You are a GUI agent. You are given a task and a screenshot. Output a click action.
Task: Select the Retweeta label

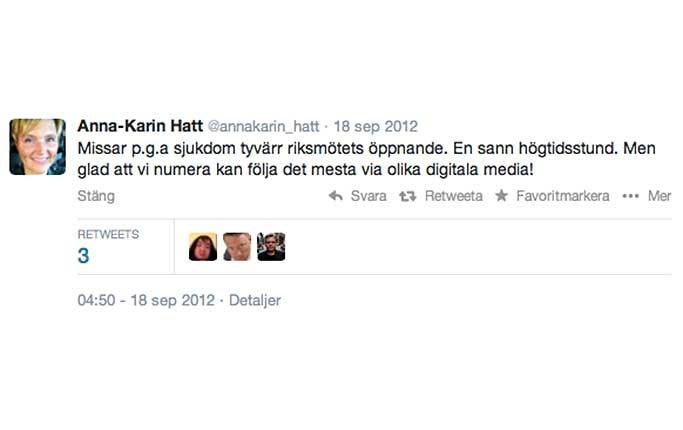click(x=454, y=196)
